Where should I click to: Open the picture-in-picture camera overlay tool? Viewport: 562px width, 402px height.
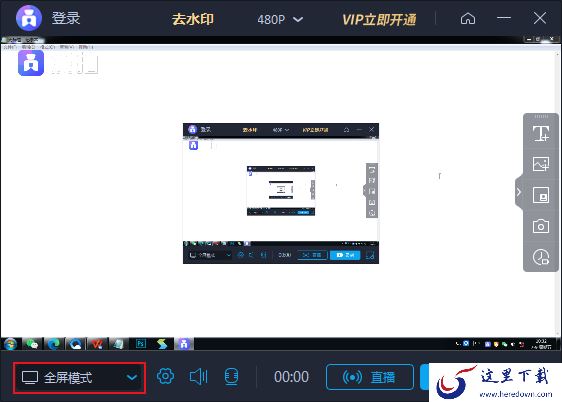point(540,195)
